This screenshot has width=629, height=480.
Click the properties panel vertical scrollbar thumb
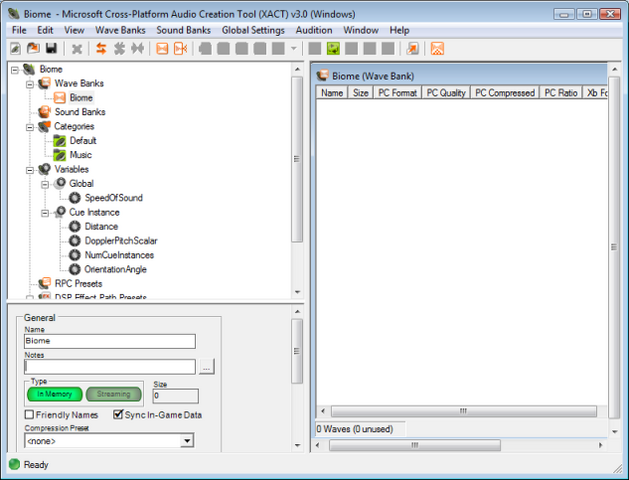[297, 351]
